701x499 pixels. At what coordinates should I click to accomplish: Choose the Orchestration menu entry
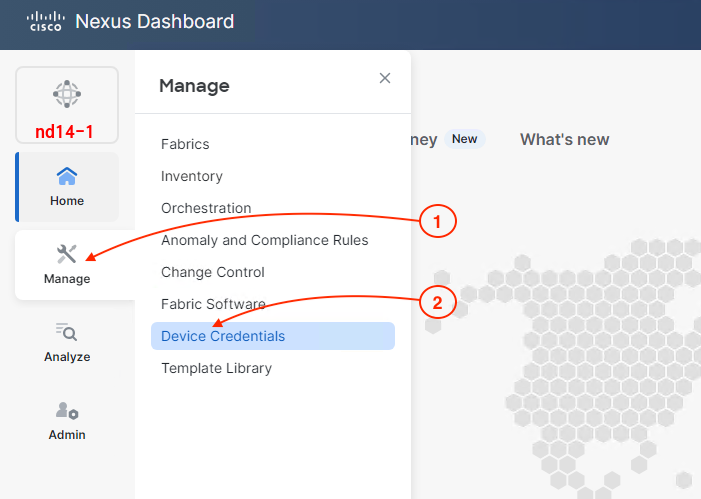[206, 208]
